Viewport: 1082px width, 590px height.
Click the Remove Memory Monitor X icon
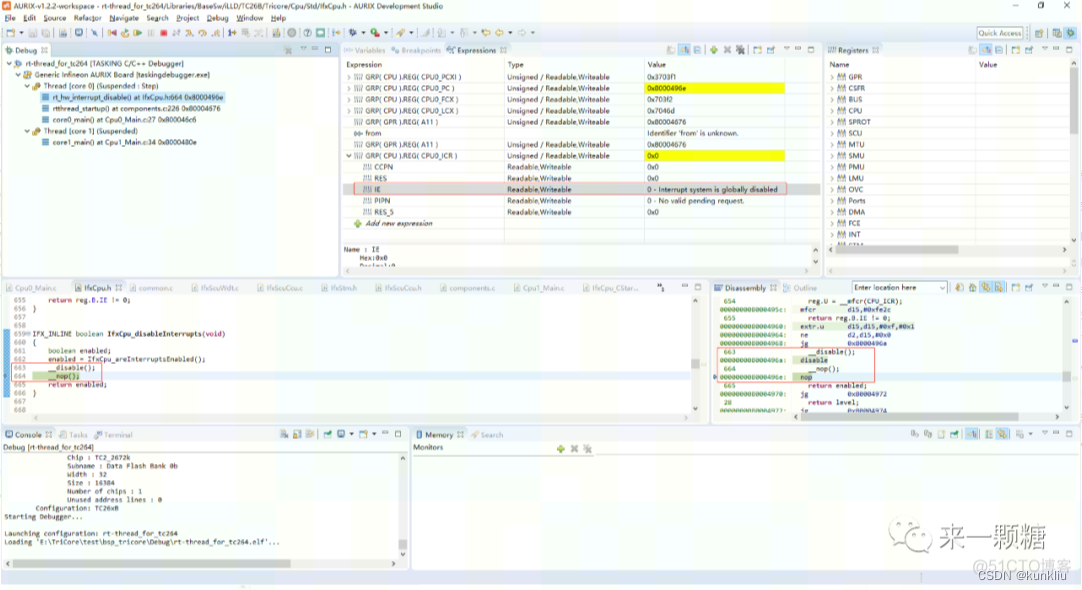[x=574, y=449]
